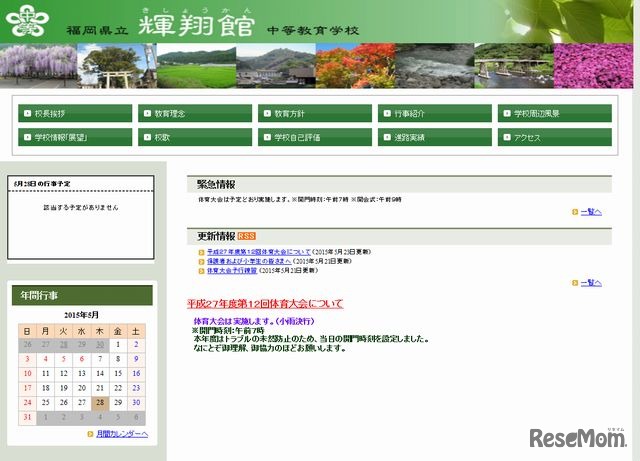
Task: Open 平成27年度第12回体育大会について in update list
Action: [x=259, y=252]
